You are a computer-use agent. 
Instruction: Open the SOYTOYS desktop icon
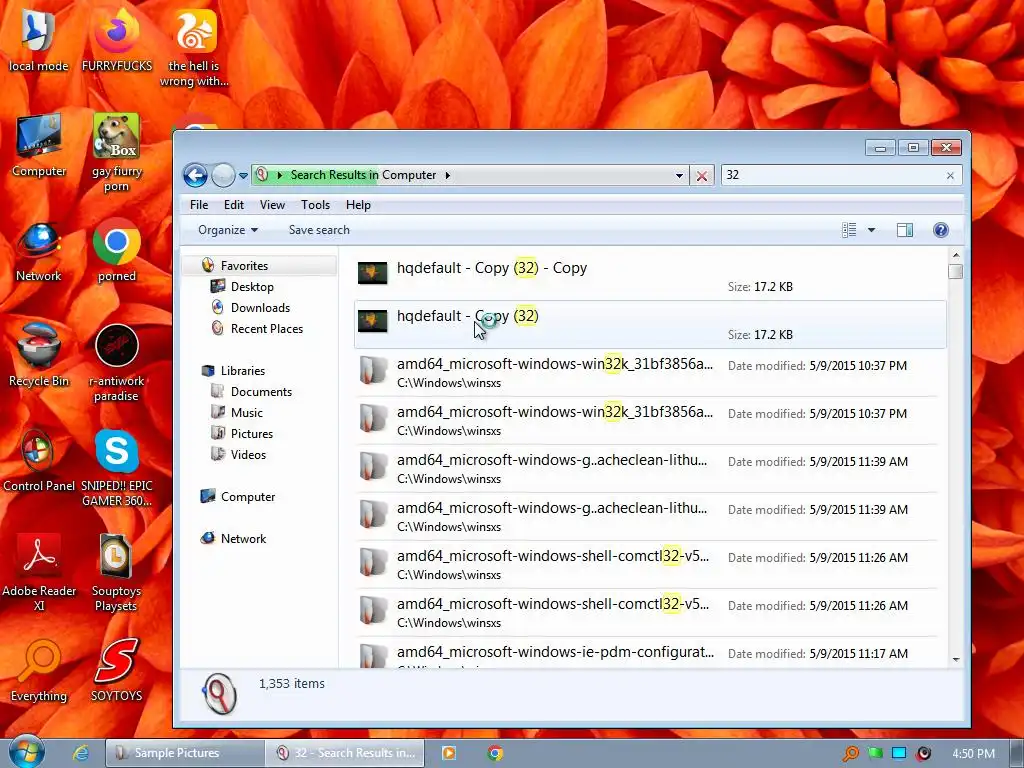116,671
